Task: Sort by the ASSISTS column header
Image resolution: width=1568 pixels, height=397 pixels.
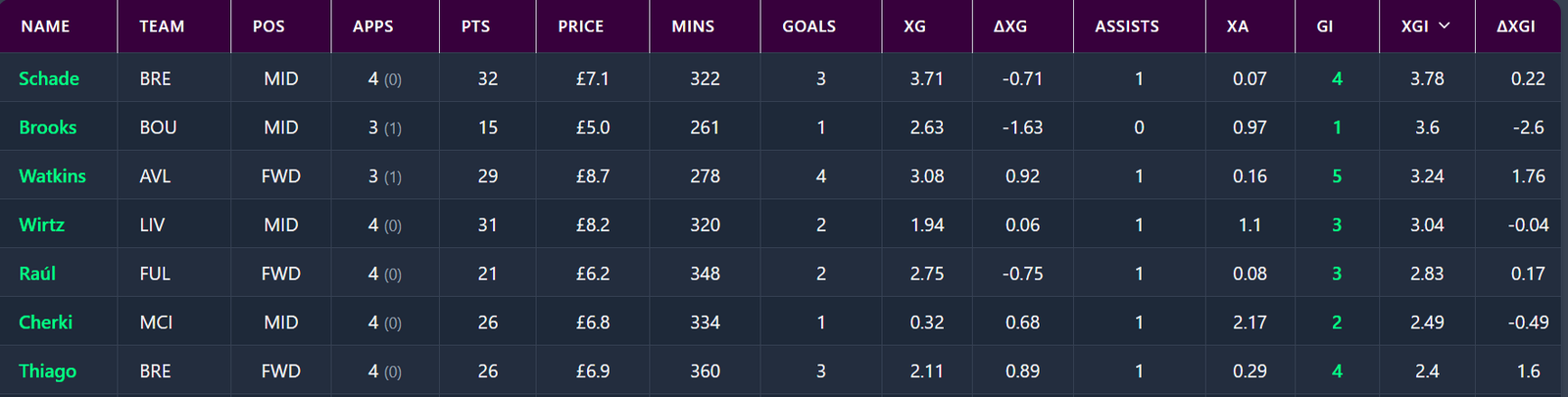Action: click(x=1127, y=26)
